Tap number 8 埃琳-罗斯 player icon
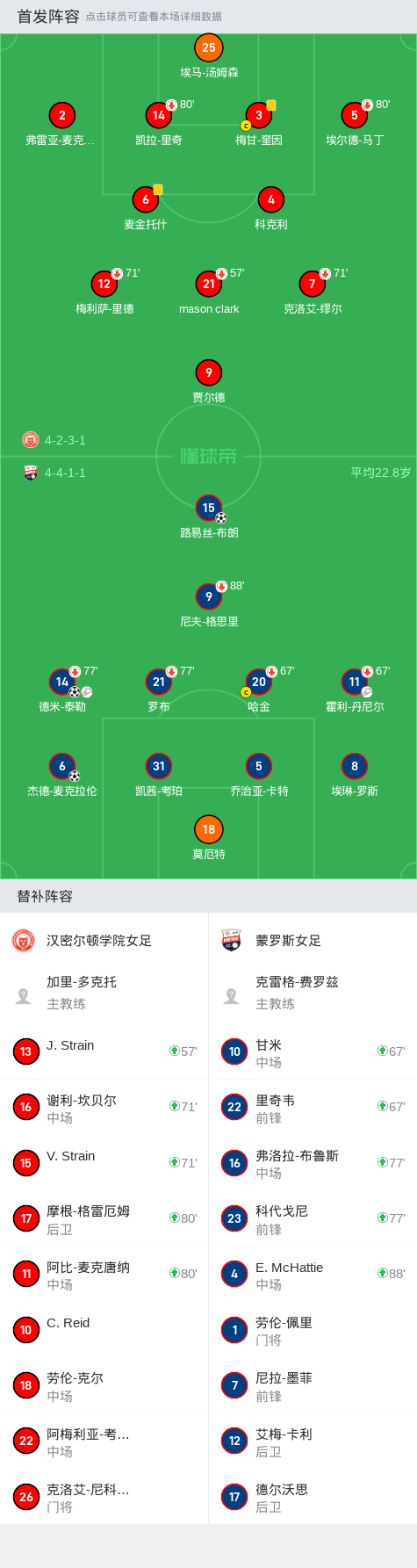417x1568 pixels. (355, 766)
